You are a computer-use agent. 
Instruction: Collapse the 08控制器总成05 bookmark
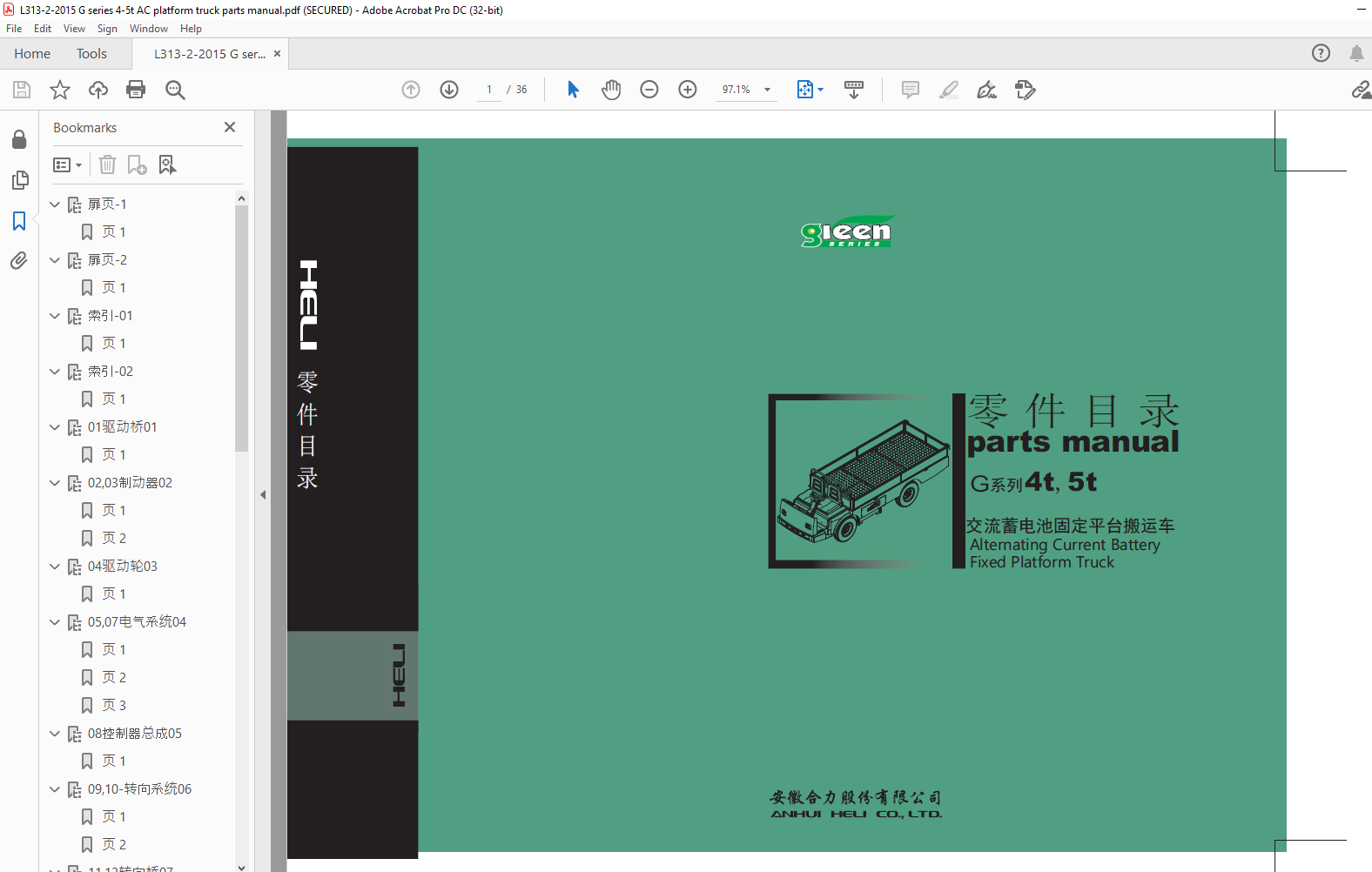55,734
